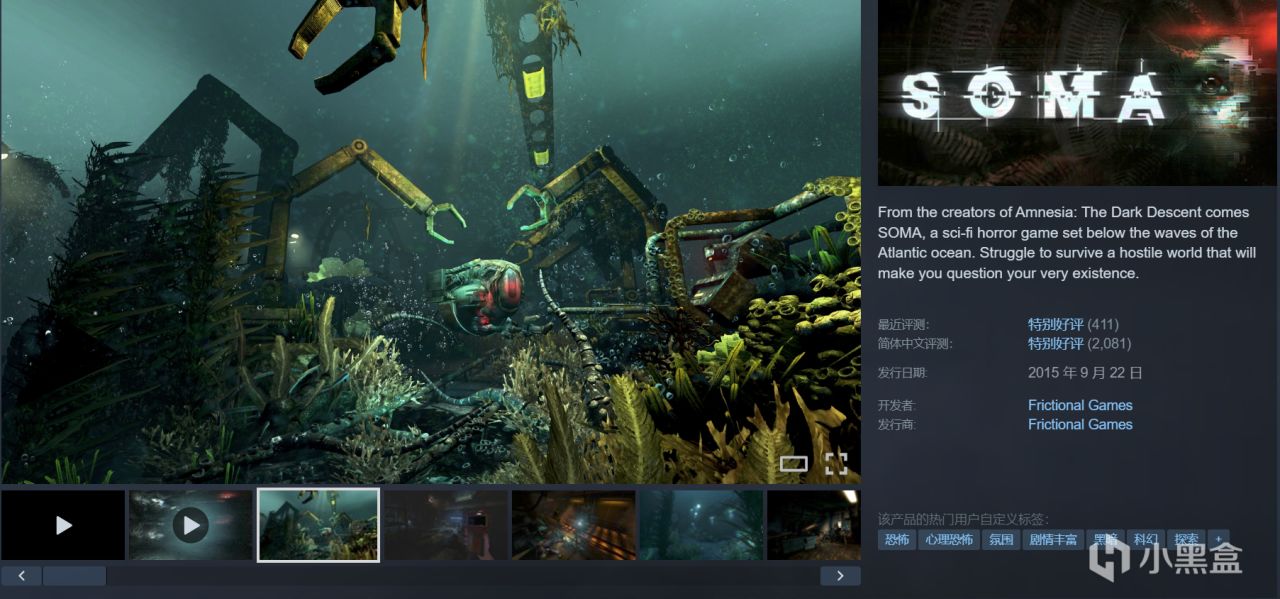Image resolution: width=1280 pixels, height=599 pixels.
Task: Click the 科幻 tag
Action: pos(1146,540)
